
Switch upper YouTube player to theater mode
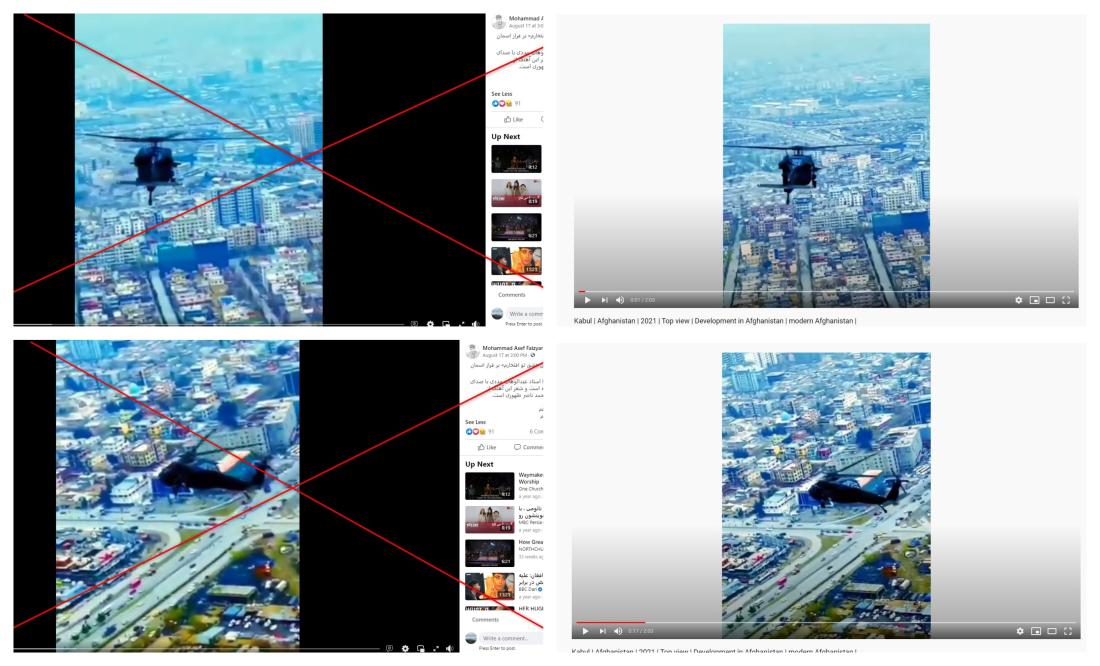pyautogui.click(x=1050, y=300)
